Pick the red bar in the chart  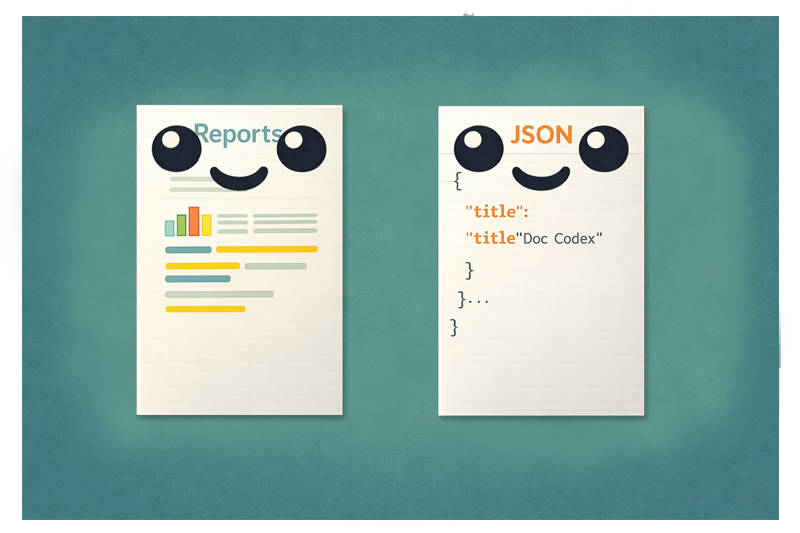[x=194, y=221]
